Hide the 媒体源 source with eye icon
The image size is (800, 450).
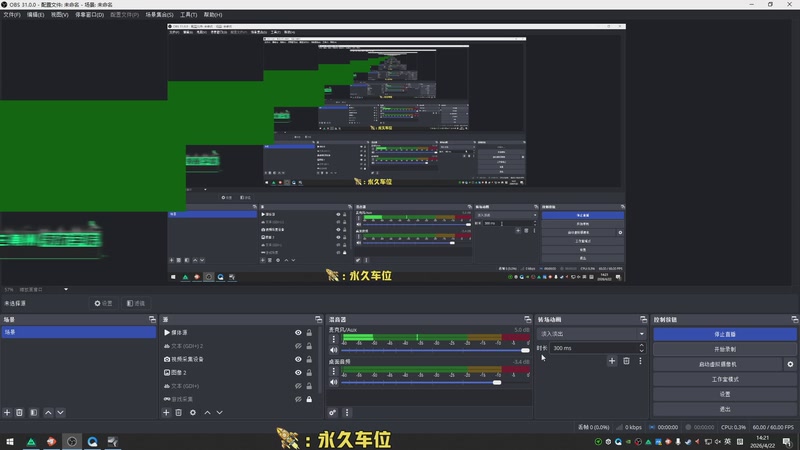coord(298,333)
